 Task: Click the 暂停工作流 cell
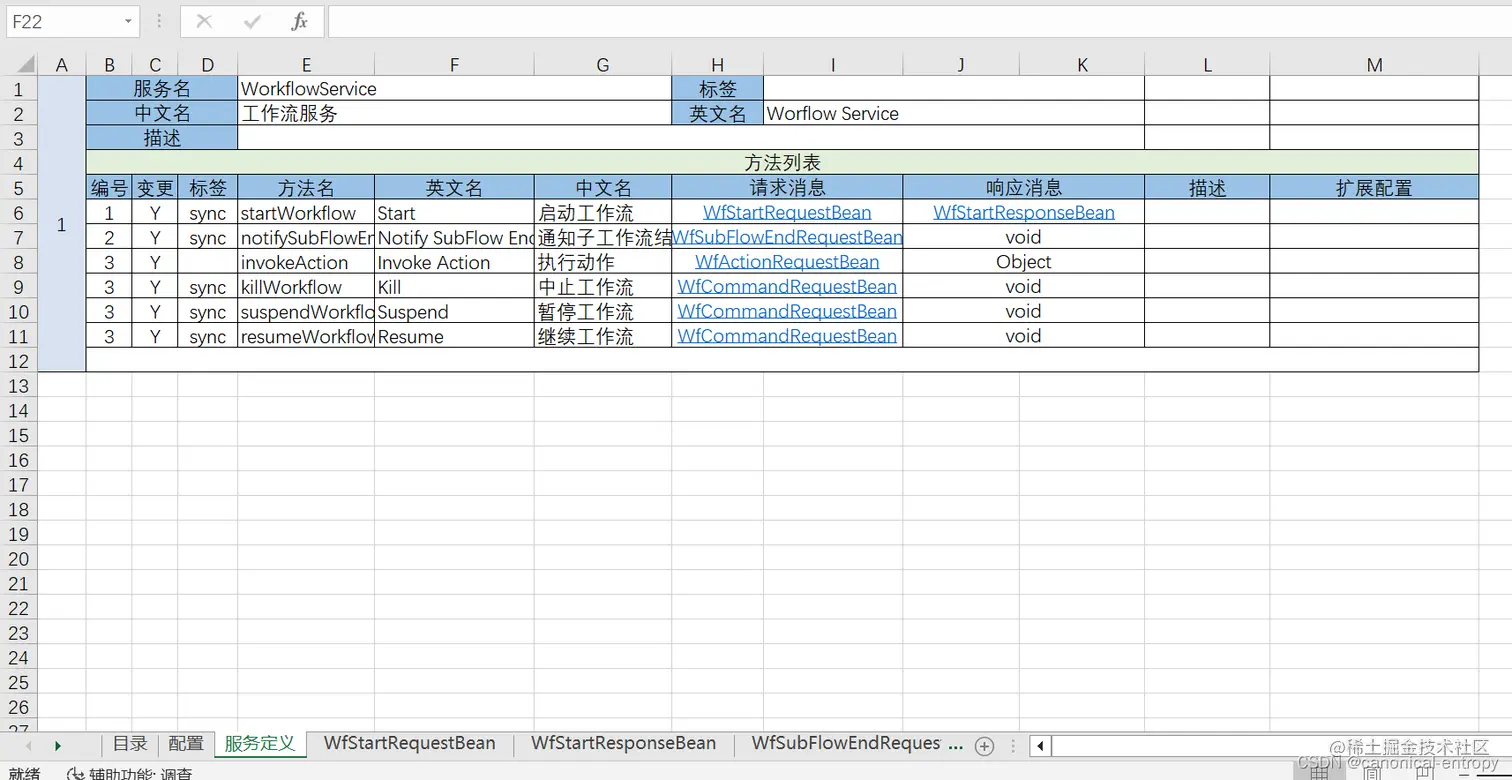coord(603,312)
